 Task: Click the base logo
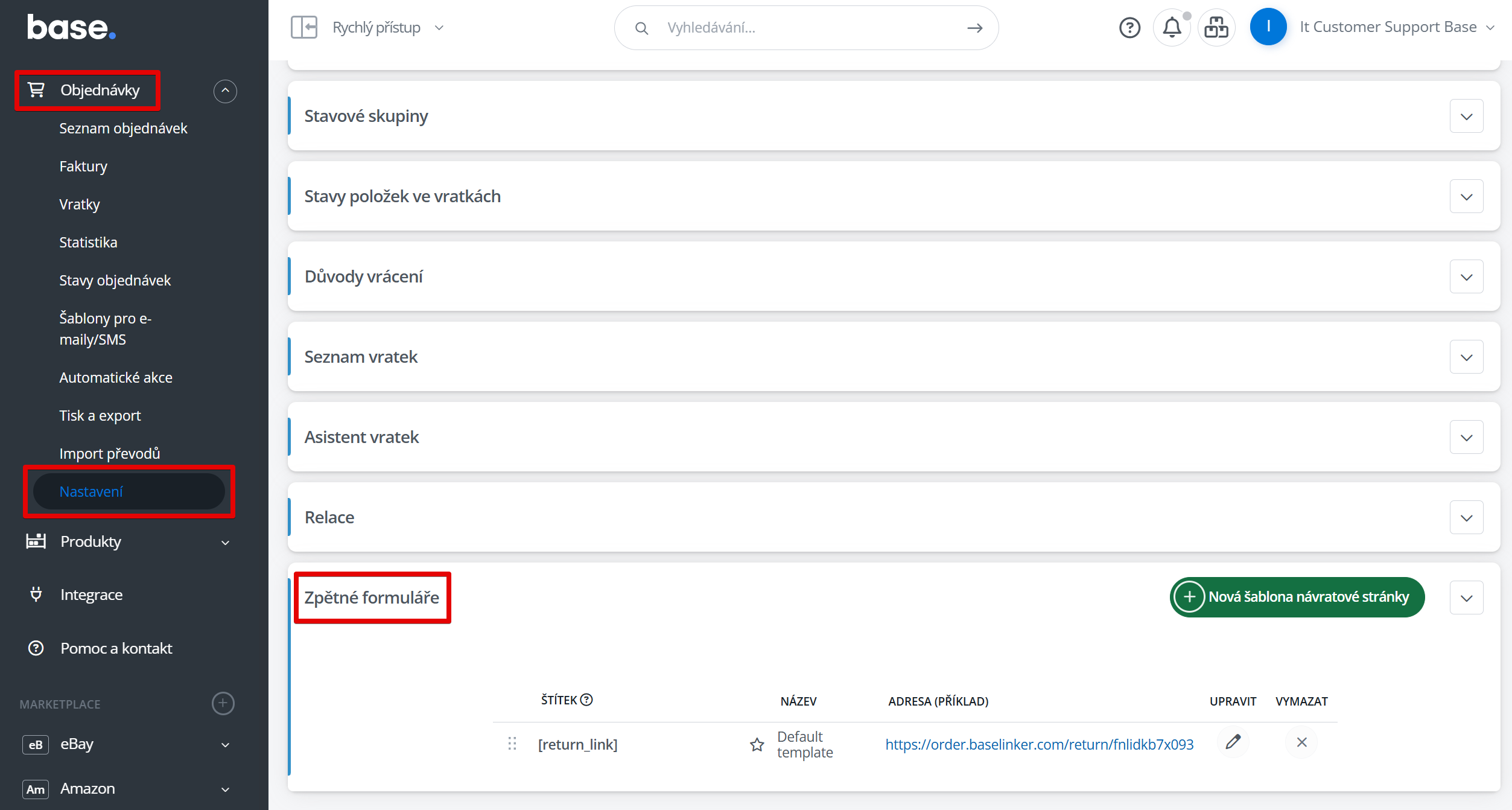pyautogui.click(x=71, y=28)
